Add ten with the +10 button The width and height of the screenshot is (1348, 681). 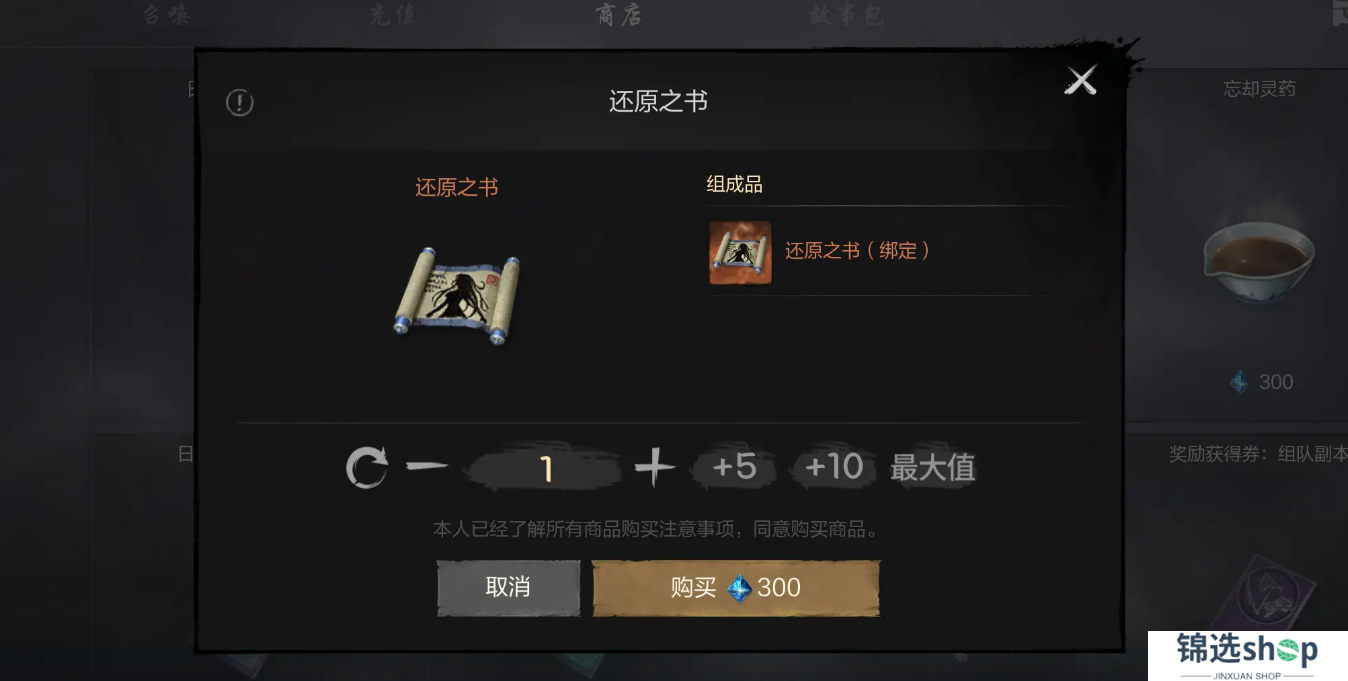tap(834, 467)
